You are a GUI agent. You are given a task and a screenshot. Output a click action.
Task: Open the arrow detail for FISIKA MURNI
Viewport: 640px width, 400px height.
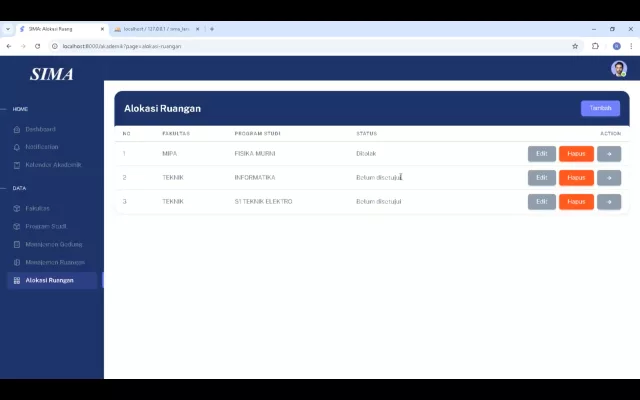pos(609,154)
